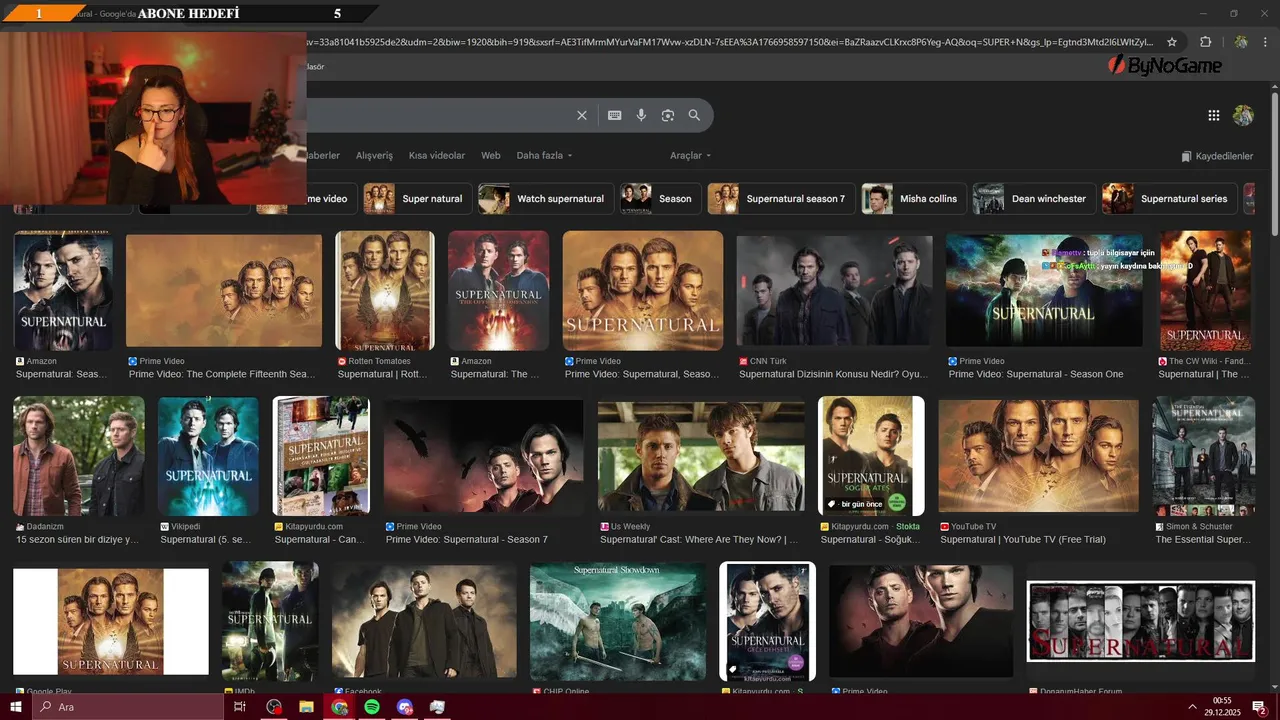Screen dimensions: 1280x720
Task: Expand the Daha fazla menu
Action: pos(544,156)
